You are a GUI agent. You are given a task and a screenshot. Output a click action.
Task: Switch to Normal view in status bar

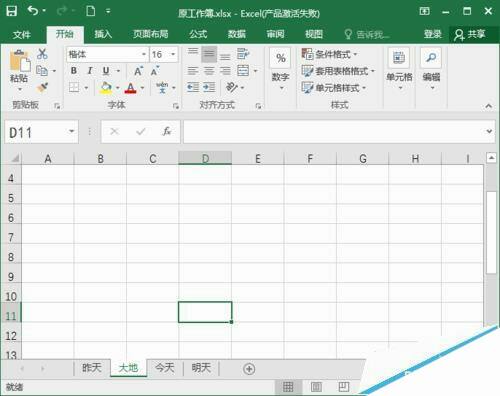click(288, 387)
